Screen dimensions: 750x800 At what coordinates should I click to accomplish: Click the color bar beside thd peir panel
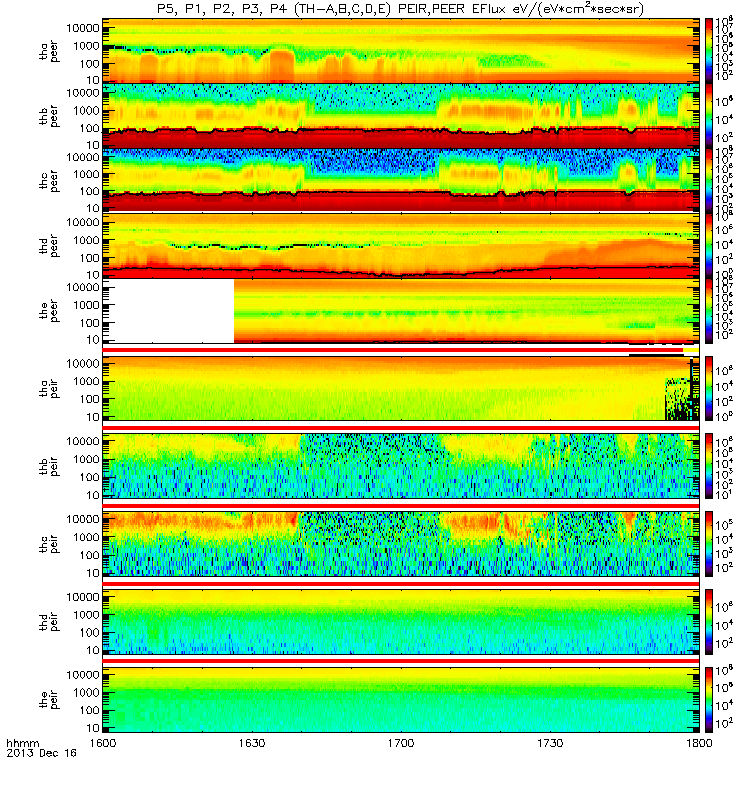click(x=709, y=622)
